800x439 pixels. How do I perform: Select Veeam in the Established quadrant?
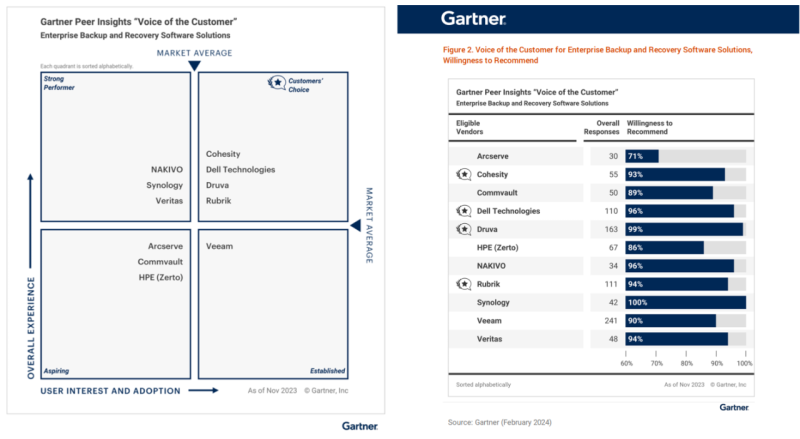click(x=219, y=246)
